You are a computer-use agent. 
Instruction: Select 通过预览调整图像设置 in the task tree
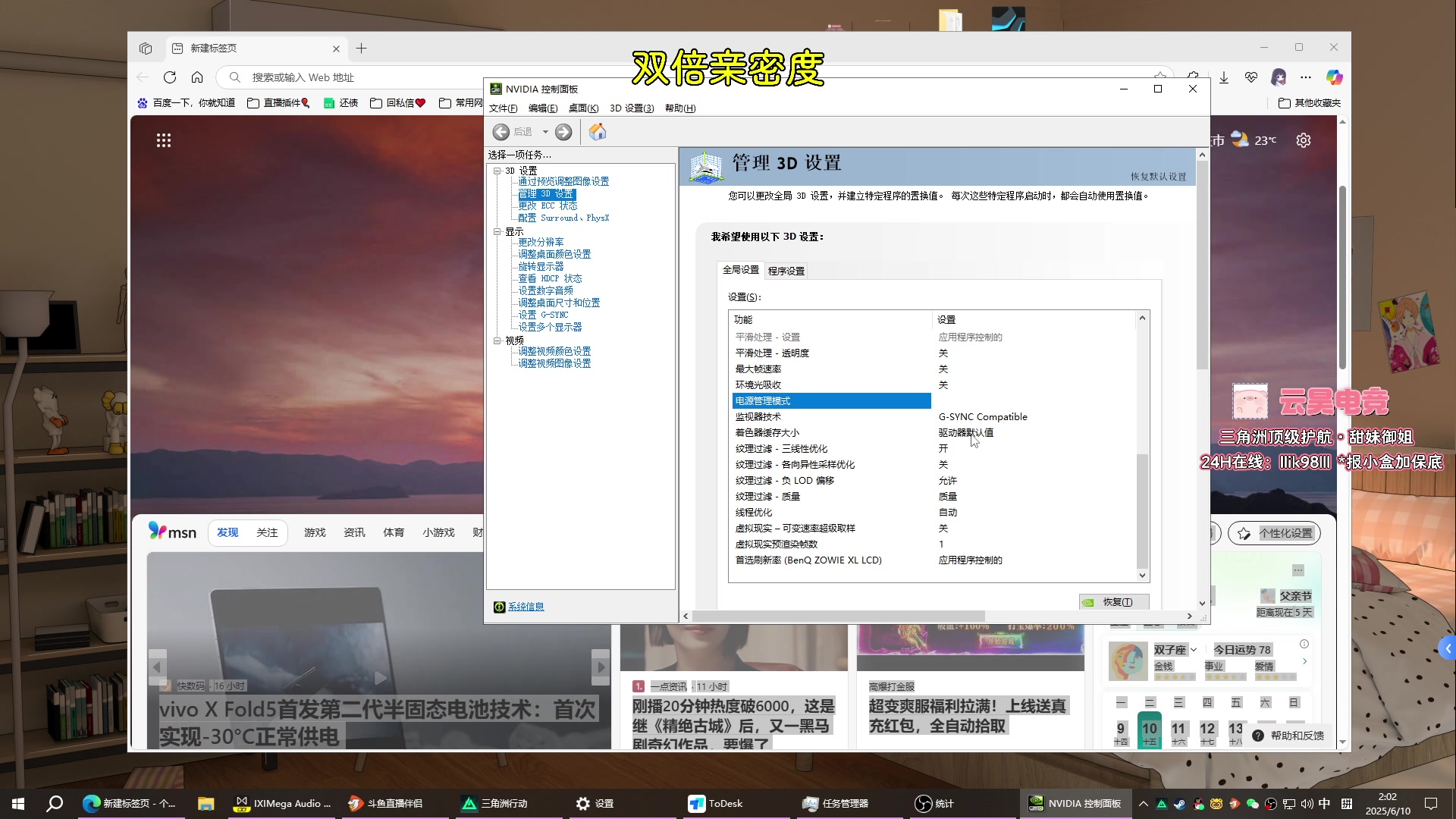(x=563, y=182)
